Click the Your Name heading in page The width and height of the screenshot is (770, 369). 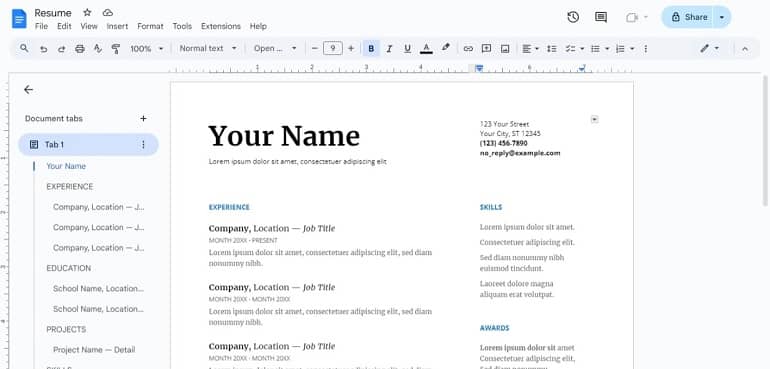284,136
